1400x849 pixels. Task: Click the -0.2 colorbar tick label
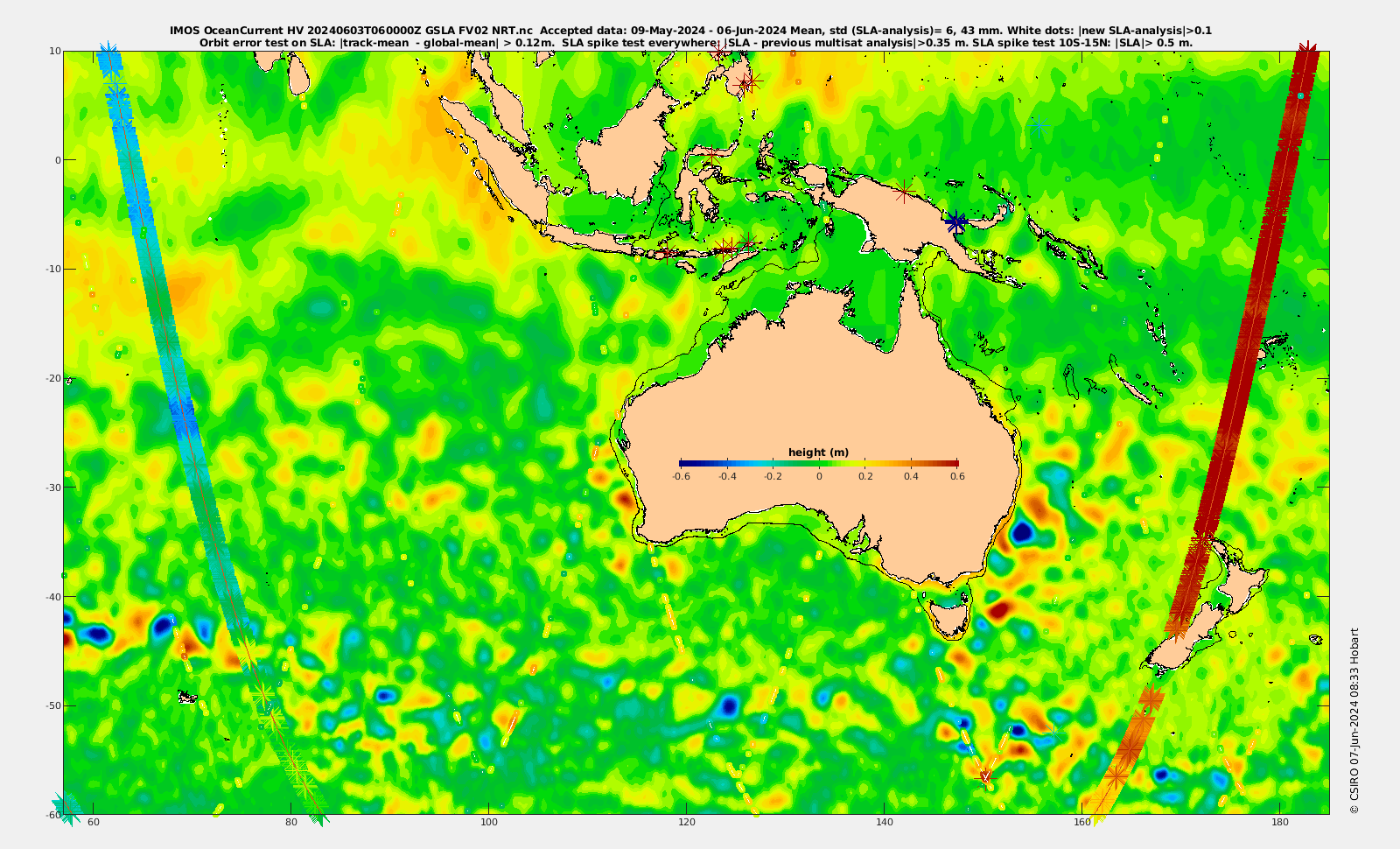coord(773,476)
